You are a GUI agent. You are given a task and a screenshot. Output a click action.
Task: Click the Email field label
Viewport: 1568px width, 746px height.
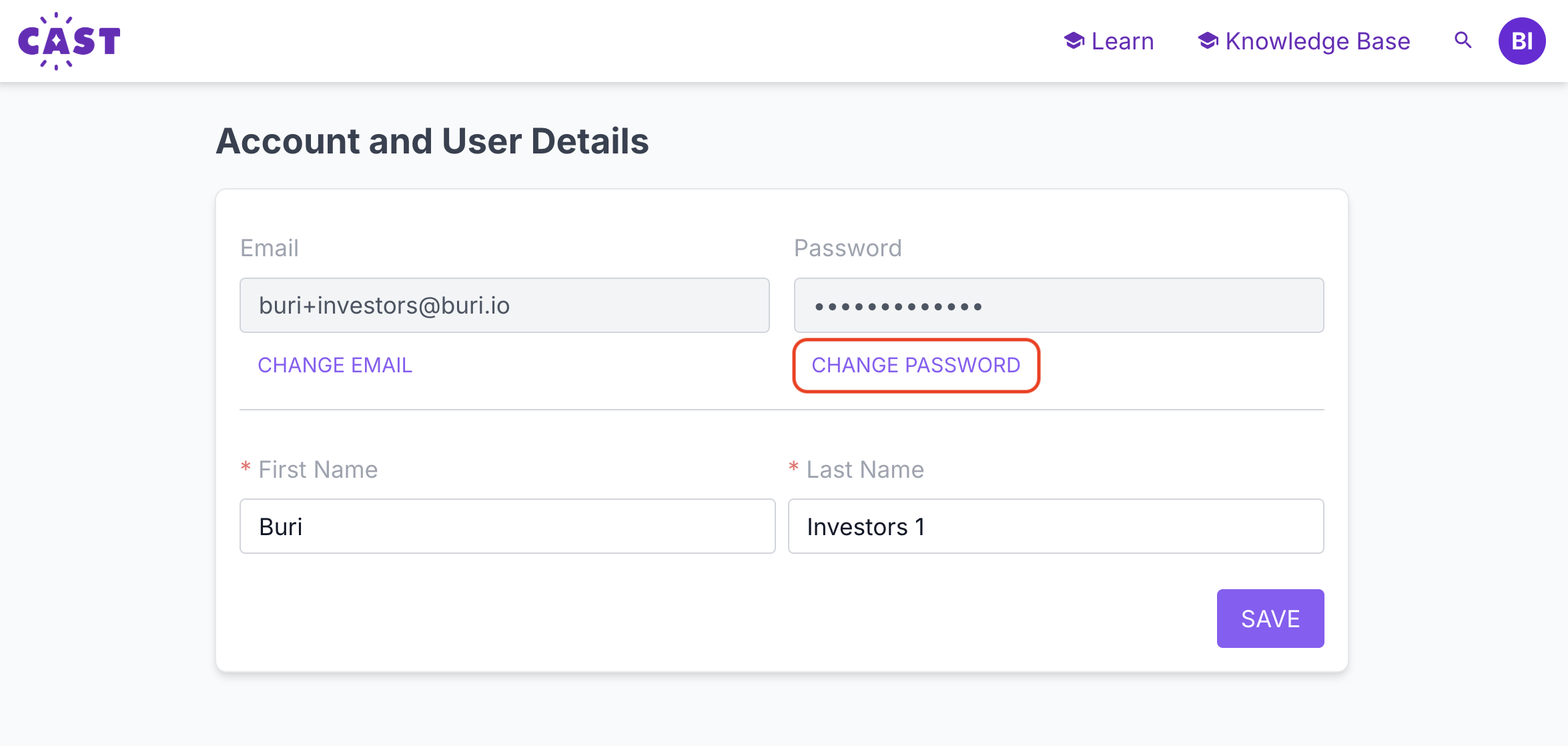pos(269,248)
